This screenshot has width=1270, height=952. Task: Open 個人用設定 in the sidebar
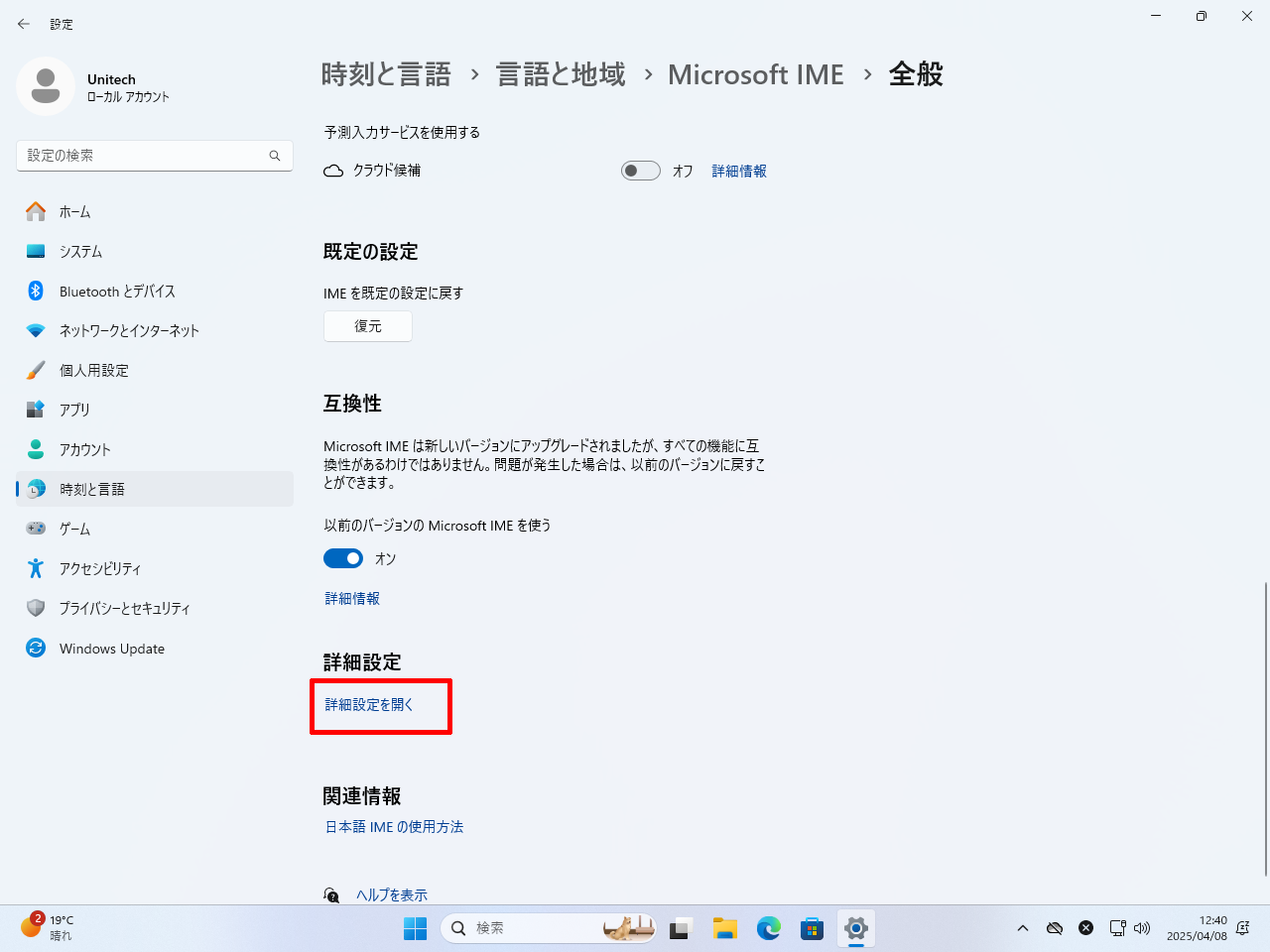155,370
